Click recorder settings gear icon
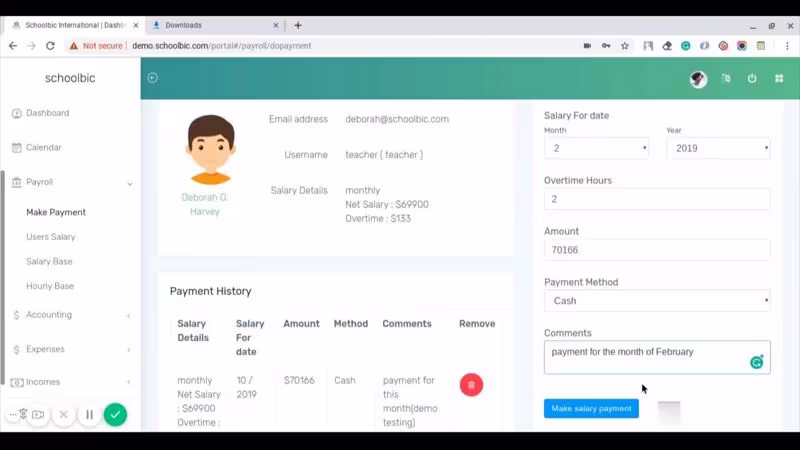Screen dimensions: 800x450 click(x=23, y=413)
